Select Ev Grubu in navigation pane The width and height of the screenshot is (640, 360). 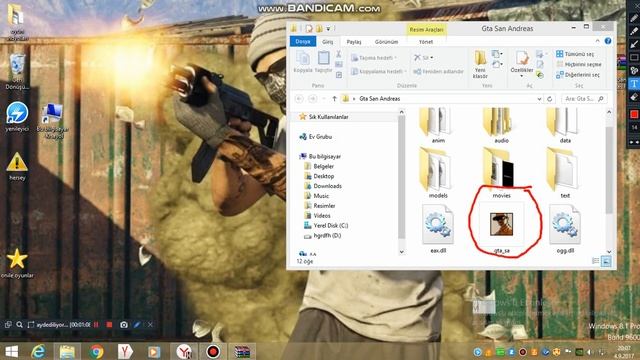(x=316, y=137)
